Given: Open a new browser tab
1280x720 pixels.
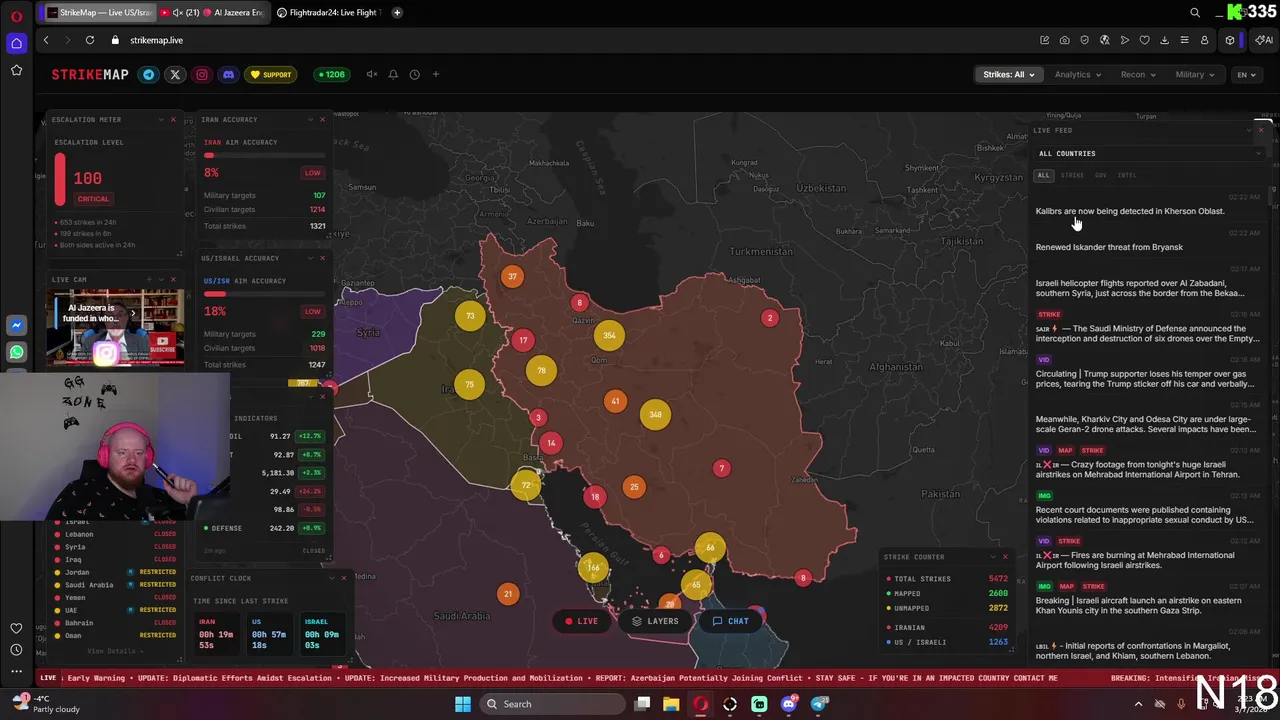Looking at the screenshot, I should (397, 12).
